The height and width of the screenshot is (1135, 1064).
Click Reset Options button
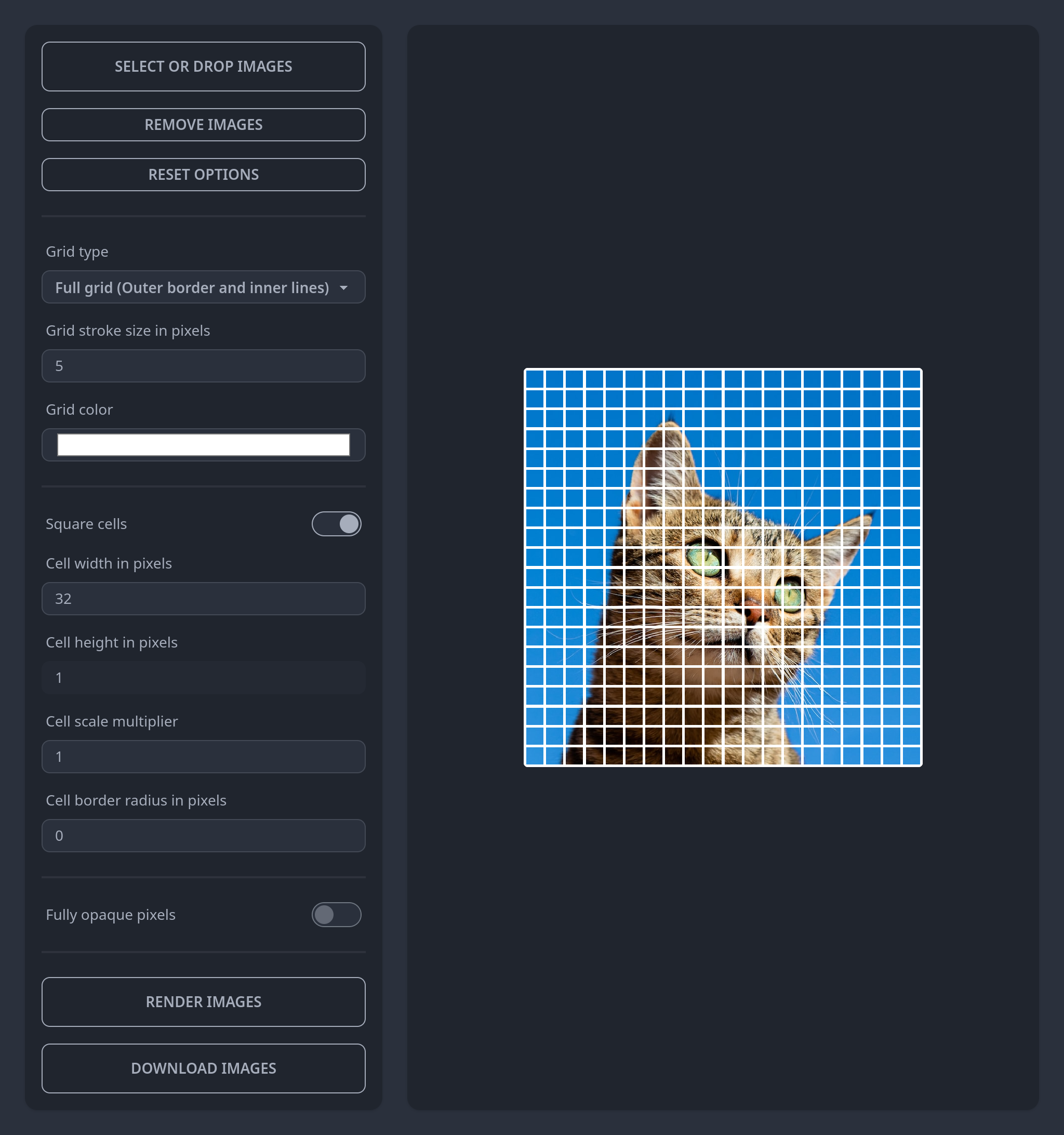[203, 175]
